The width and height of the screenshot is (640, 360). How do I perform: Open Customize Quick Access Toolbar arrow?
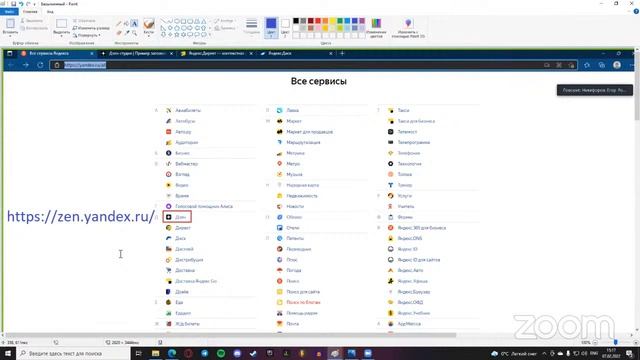click(x=35, y=4)
